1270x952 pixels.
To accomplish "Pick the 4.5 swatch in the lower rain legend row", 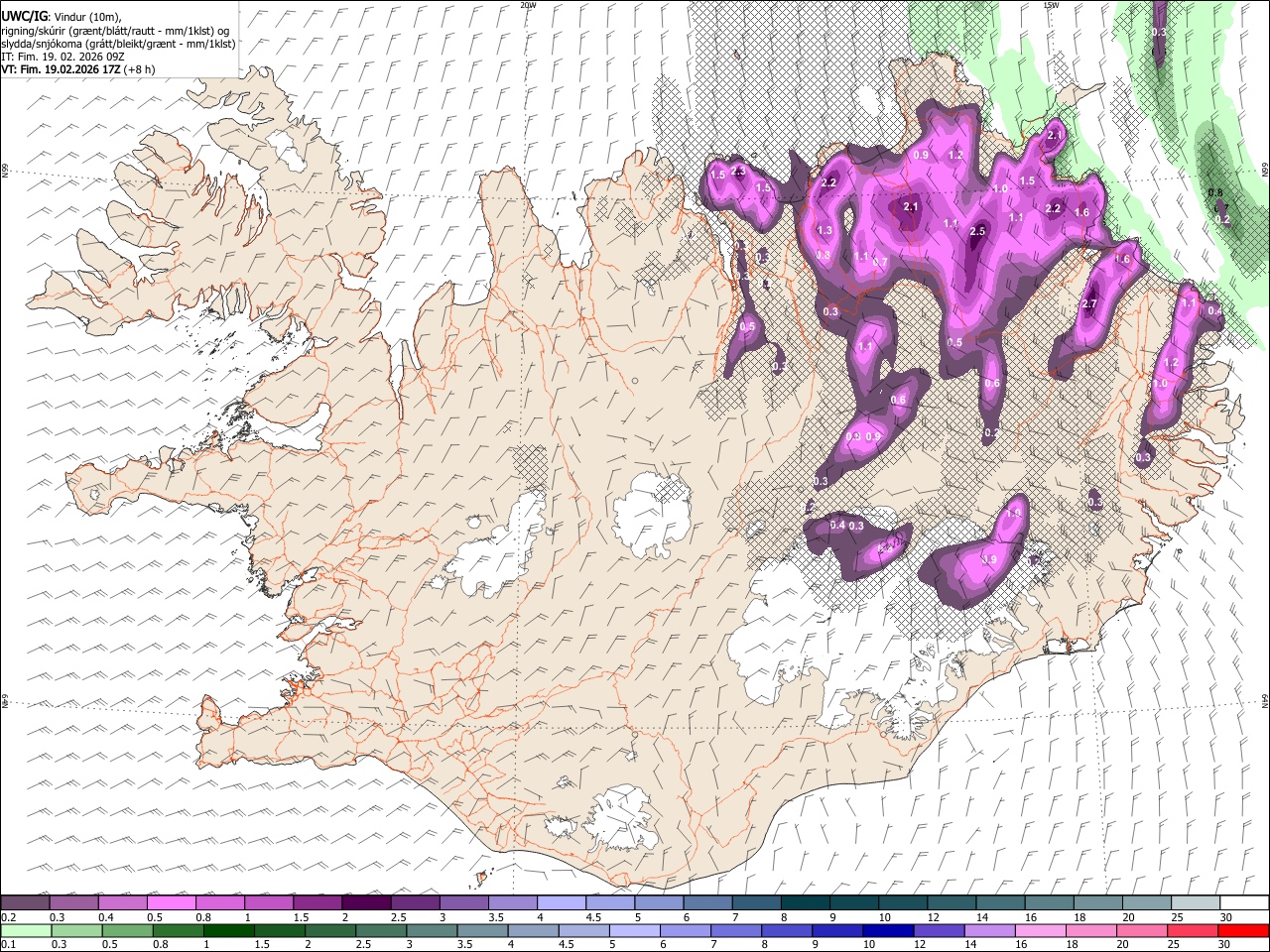I will pyautogui.click(x=583, y=930).
